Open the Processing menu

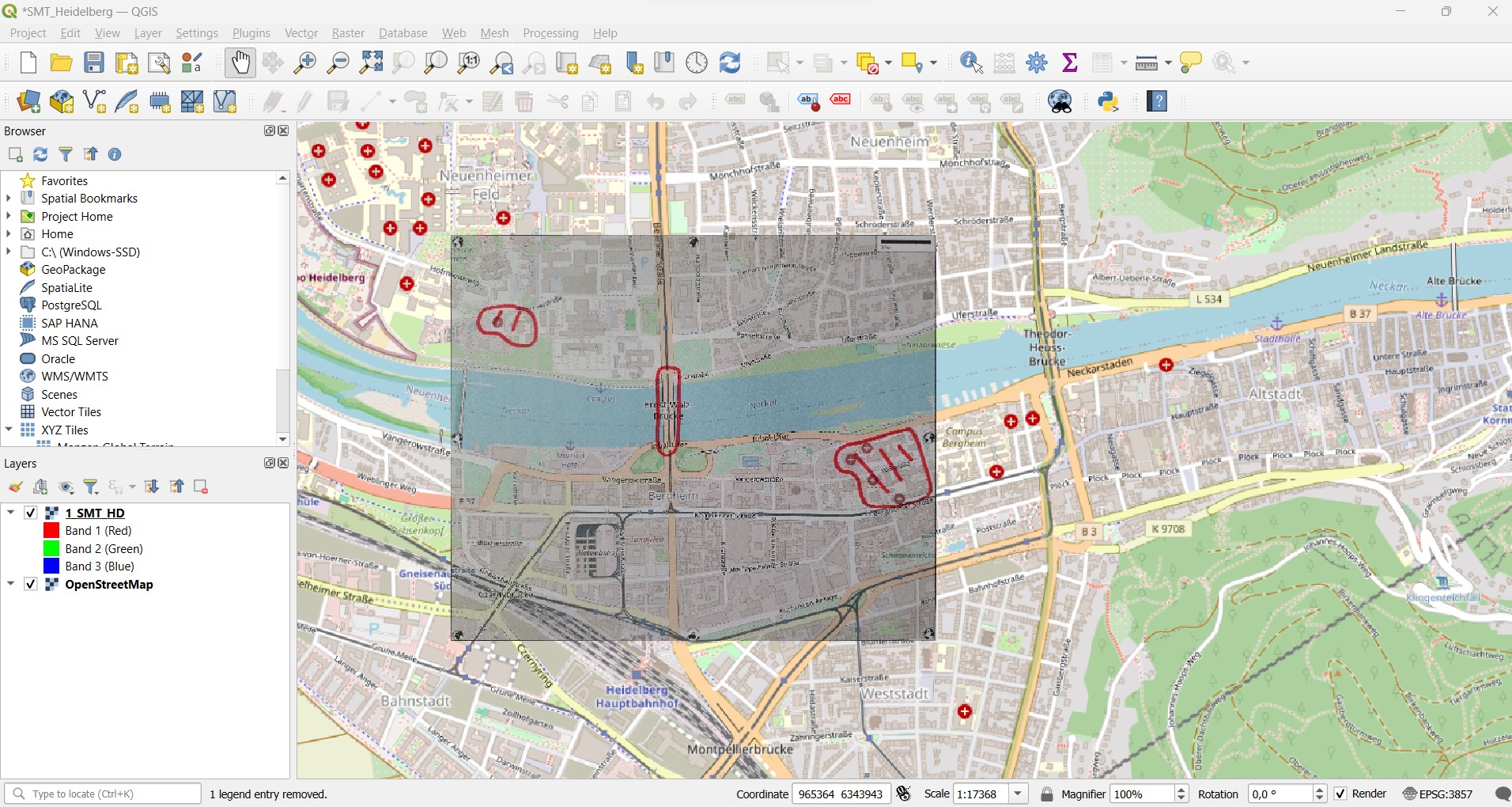(x=550, y=32)
